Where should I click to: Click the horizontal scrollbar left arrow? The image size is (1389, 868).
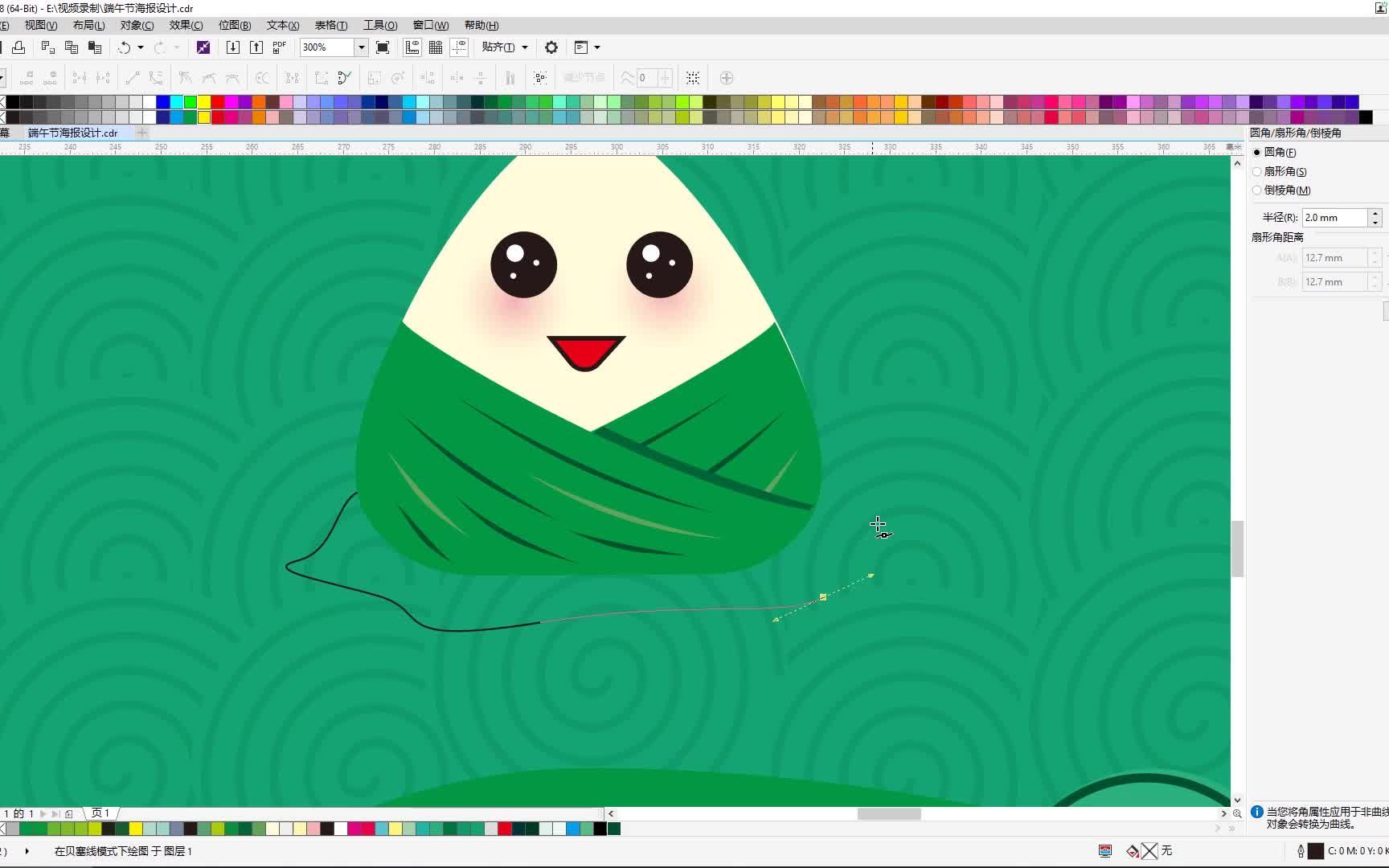(611, 813)
